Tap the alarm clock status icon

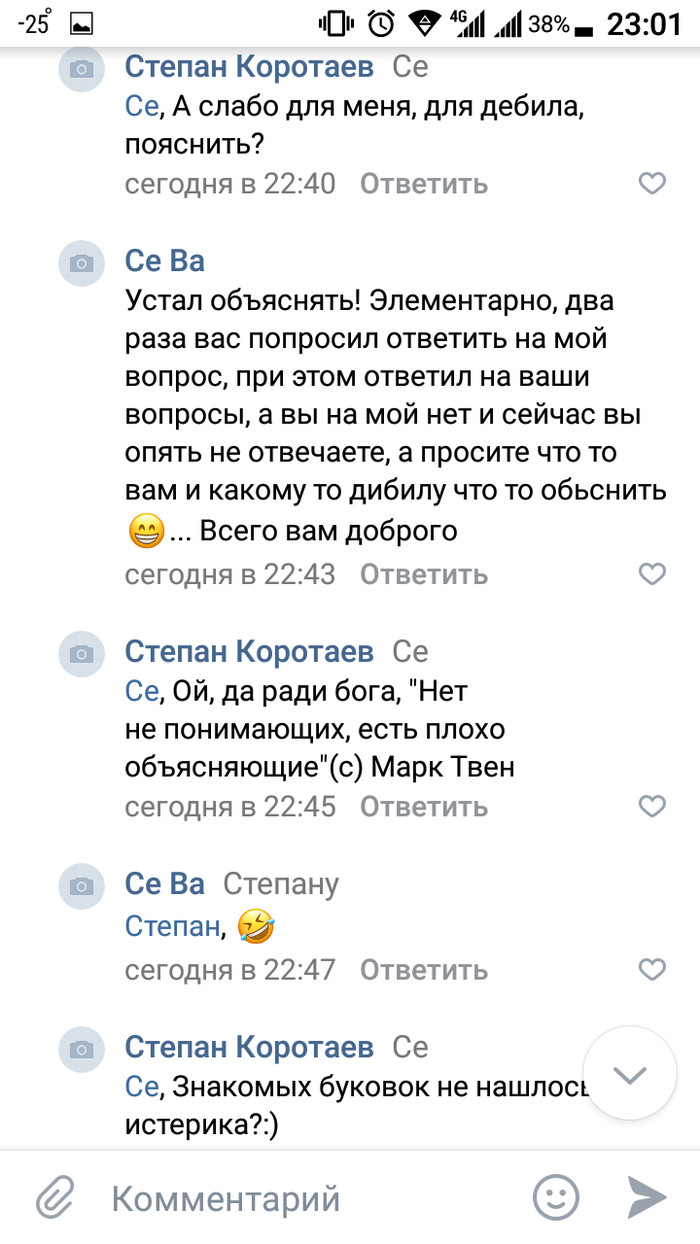tap(381, 24)
